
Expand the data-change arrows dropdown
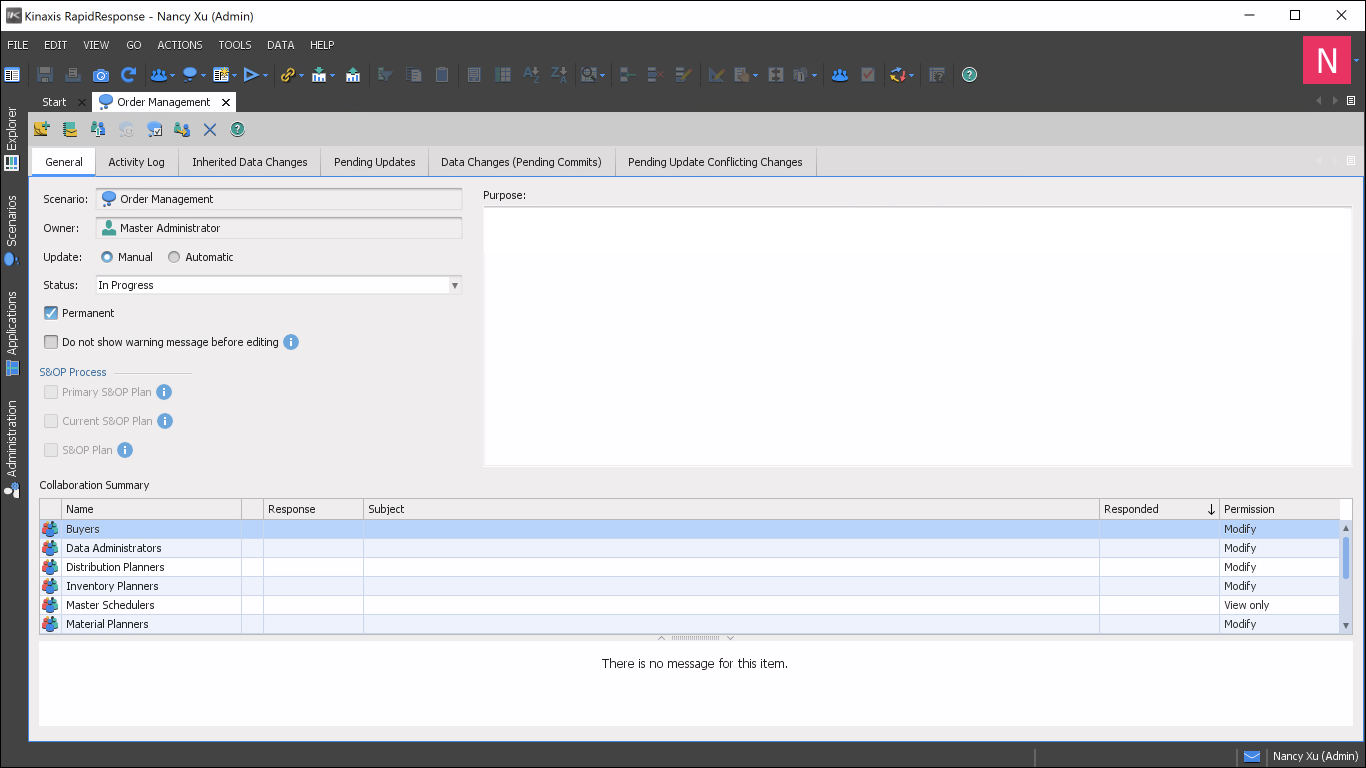click(911, 75)
